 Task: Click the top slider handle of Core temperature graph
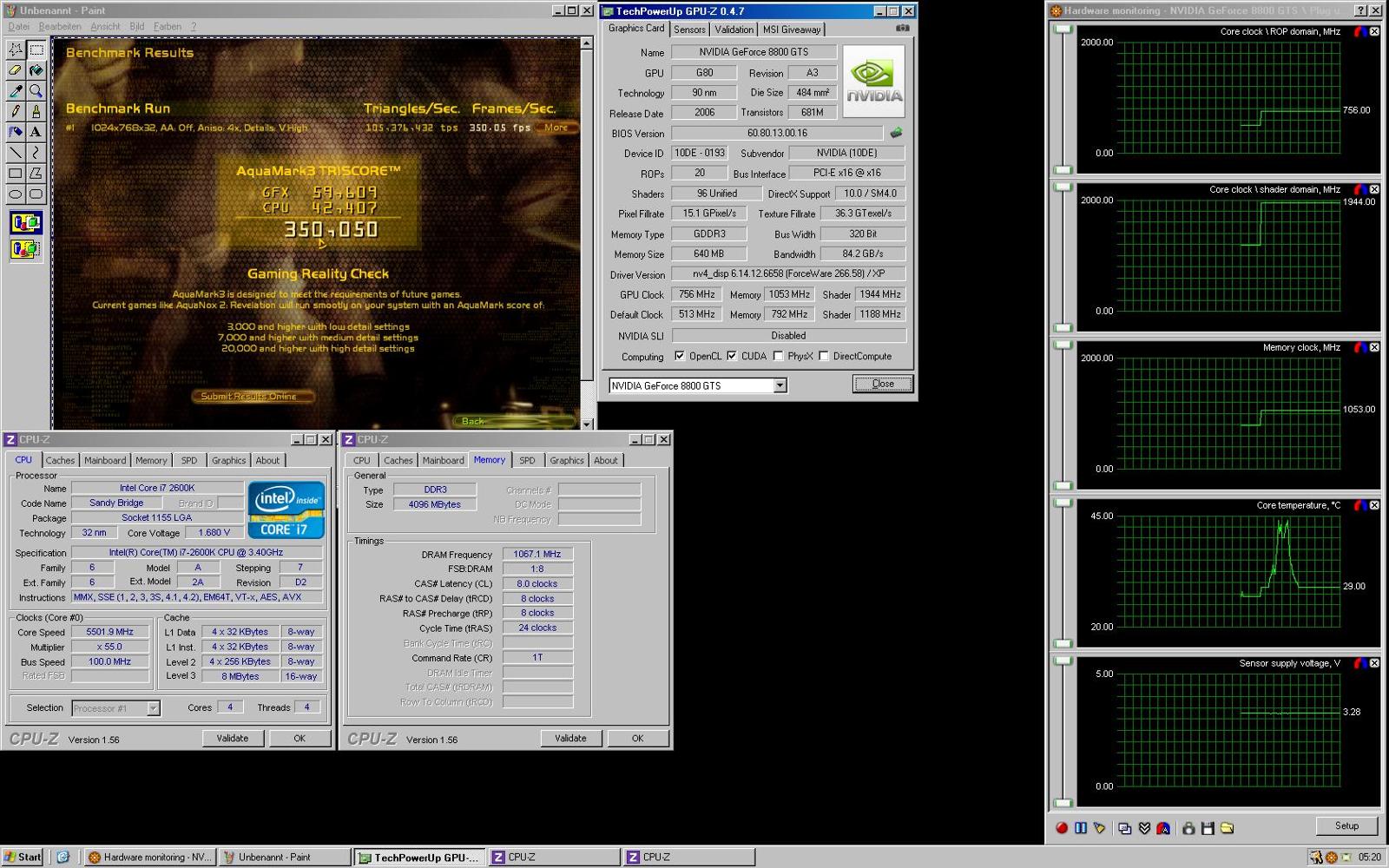tap(1063, 503)
